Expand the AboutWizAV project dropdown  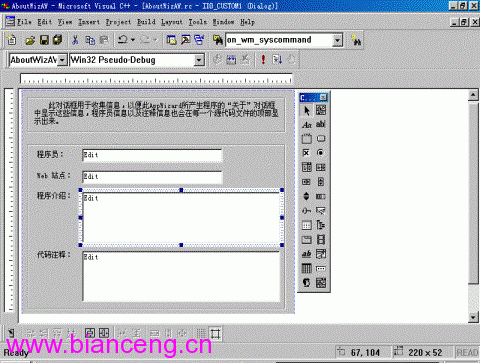click(x=62, y=60)
